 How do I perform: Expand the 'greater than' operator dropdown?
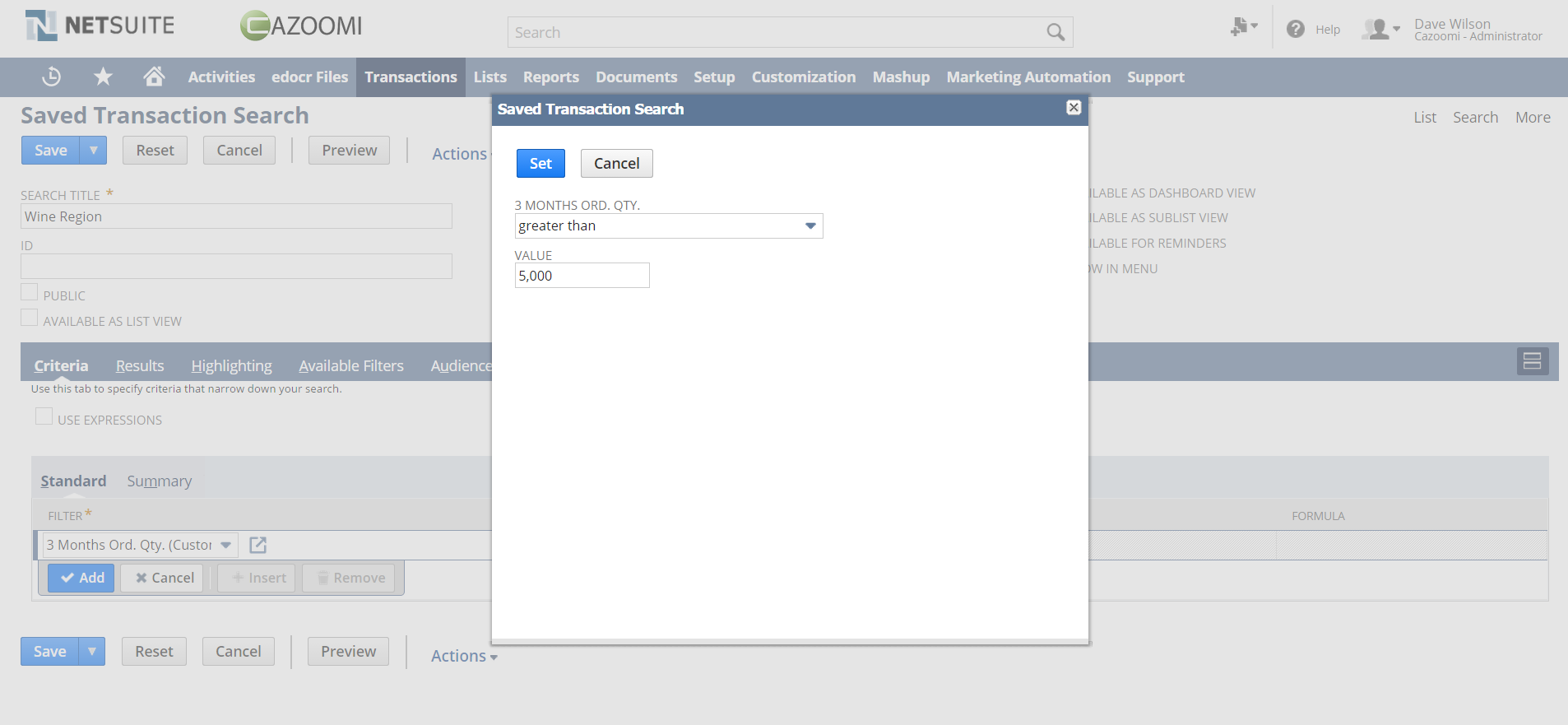[810, 226]
